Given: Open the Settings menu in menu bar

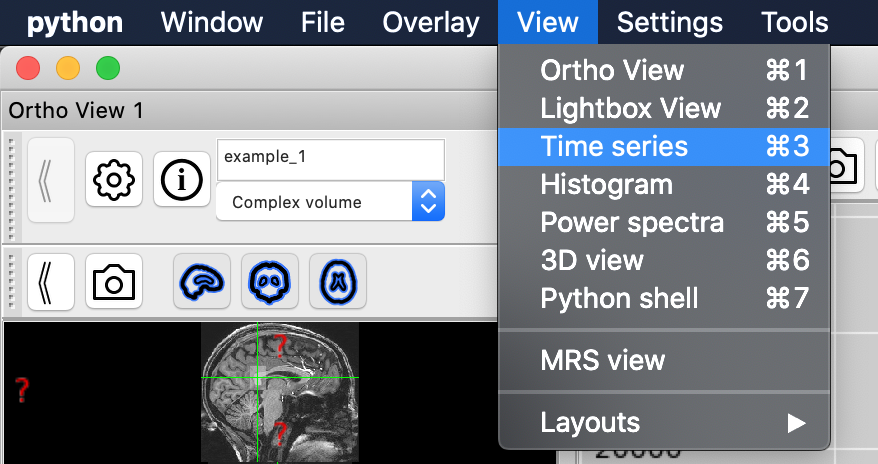Looking at the screenshot, I should 669,22.
